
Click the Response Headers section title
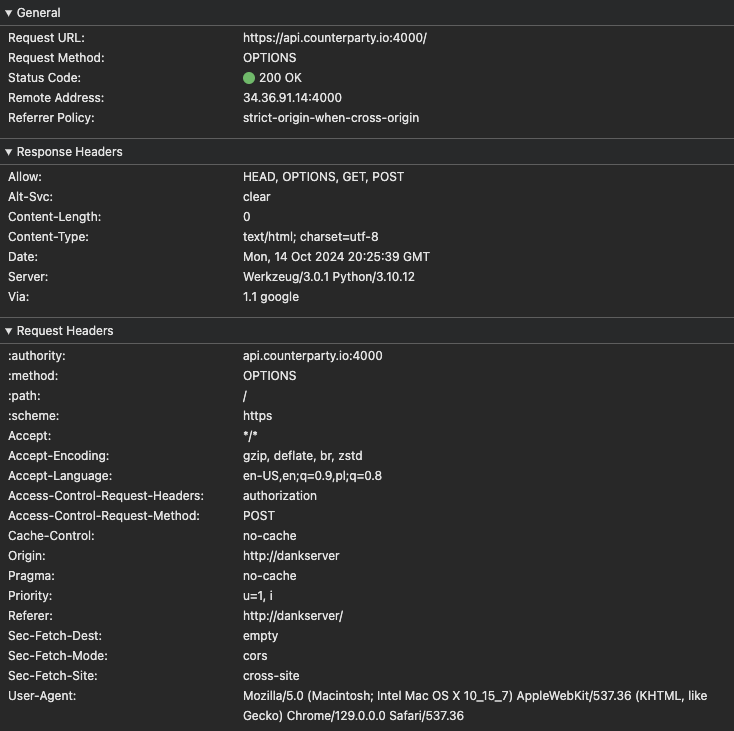pos(70,152)
